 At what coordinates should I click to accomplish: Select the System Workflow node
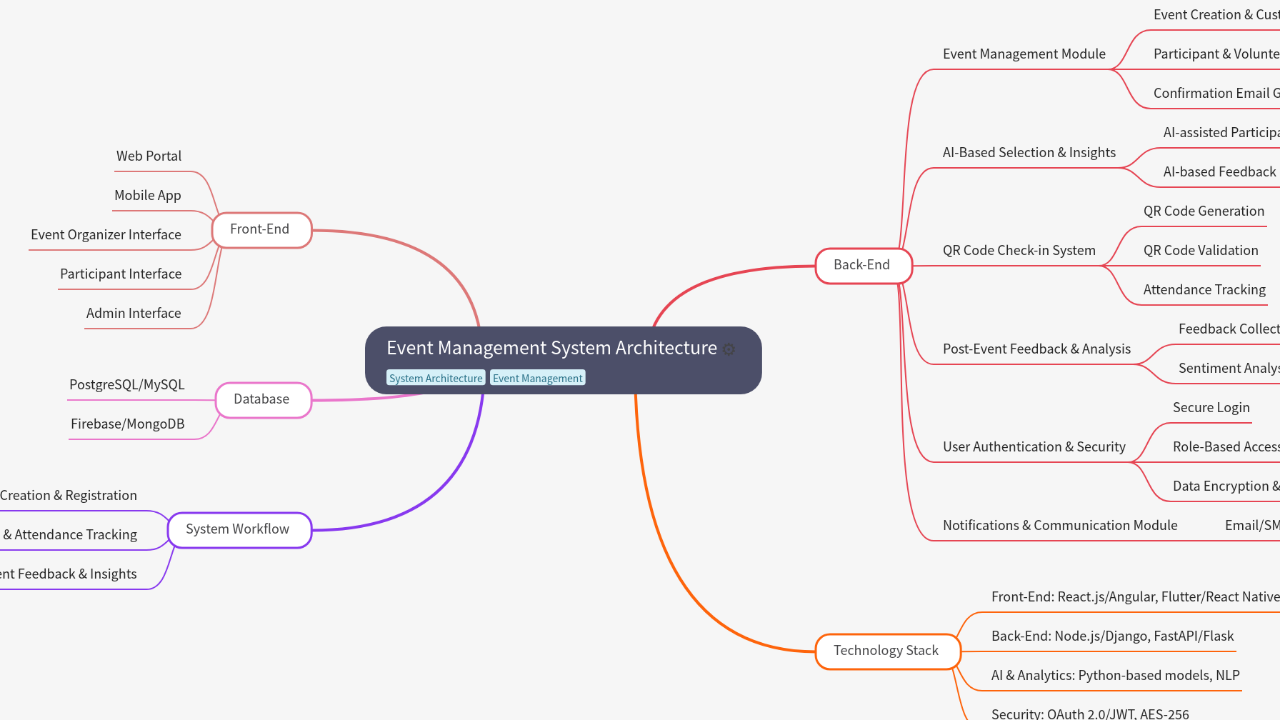(x=238, y=529)
